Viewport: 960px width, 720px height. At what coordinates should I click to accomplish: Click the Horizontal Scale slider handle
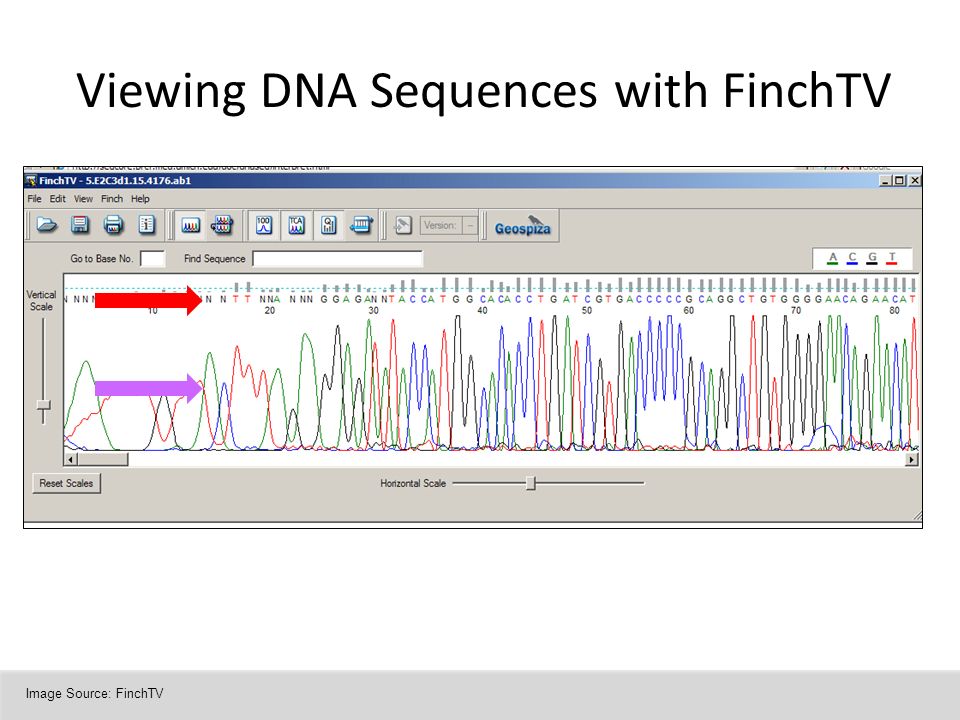tap(531, 483)
